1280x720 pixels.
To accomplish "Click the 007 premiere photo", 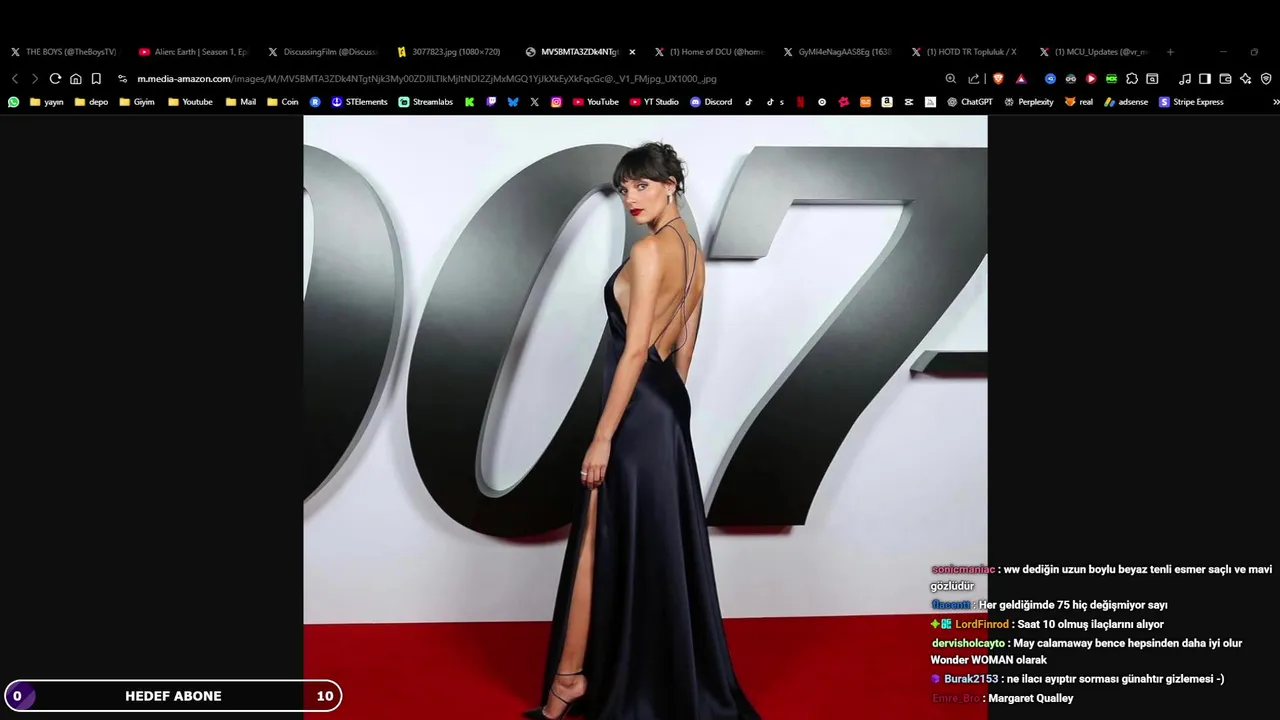I will [645, 417].
